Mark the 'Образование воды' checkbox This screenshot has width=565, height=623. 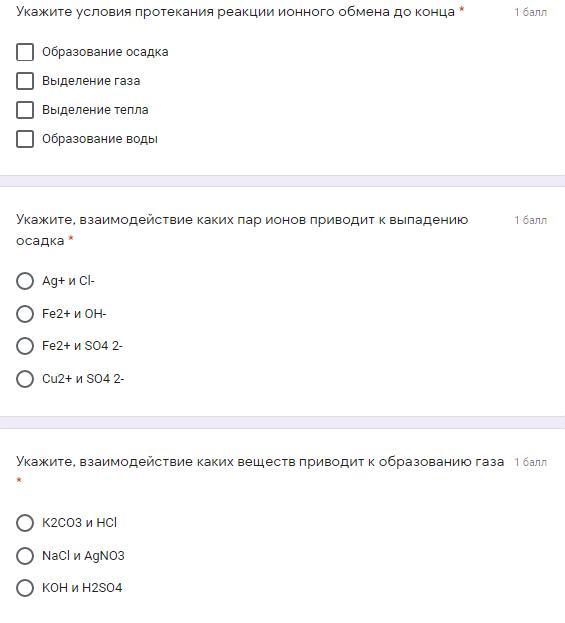point(25,139)
